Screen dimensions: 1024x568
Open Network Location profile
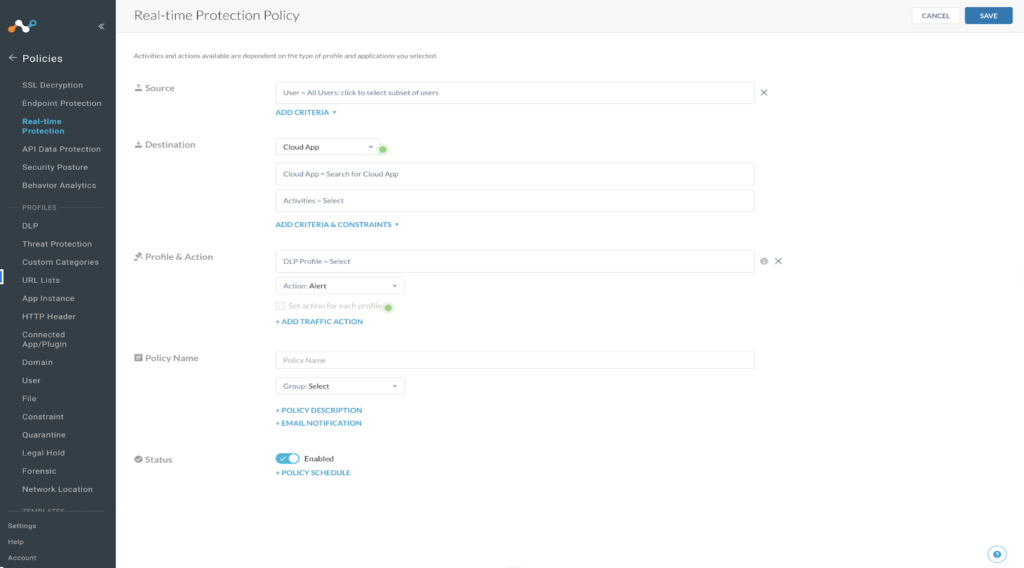click(x=57, y=490)
